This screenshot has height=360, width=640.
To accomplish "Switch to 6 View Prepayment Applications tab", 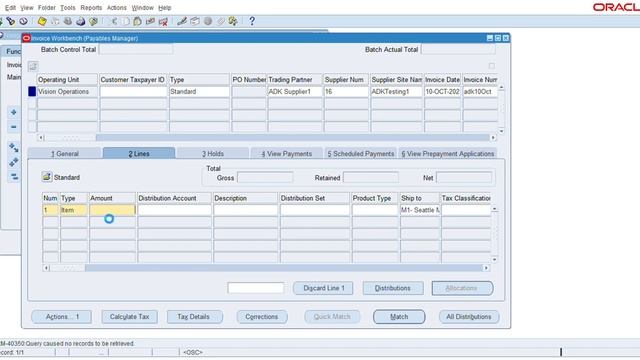I will [448, 153].
